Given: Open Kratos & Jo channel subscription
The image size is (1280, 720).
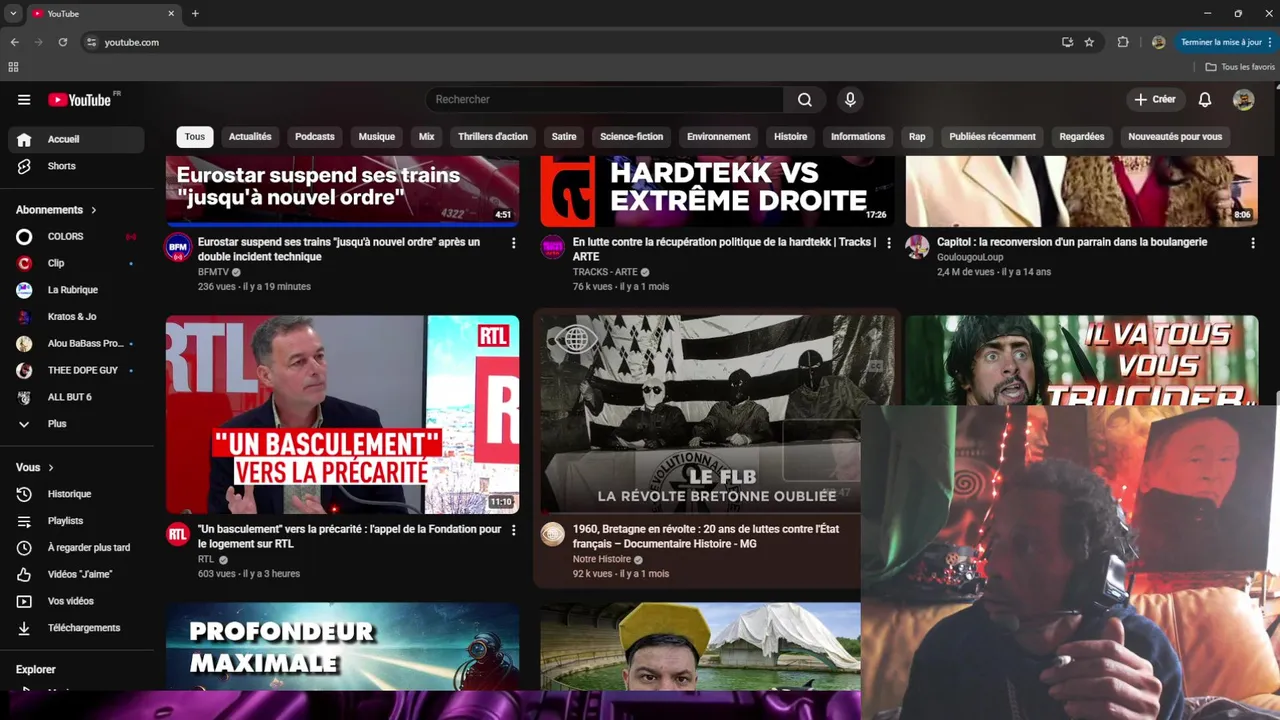Looking at the screenshot, I should 76,316.
